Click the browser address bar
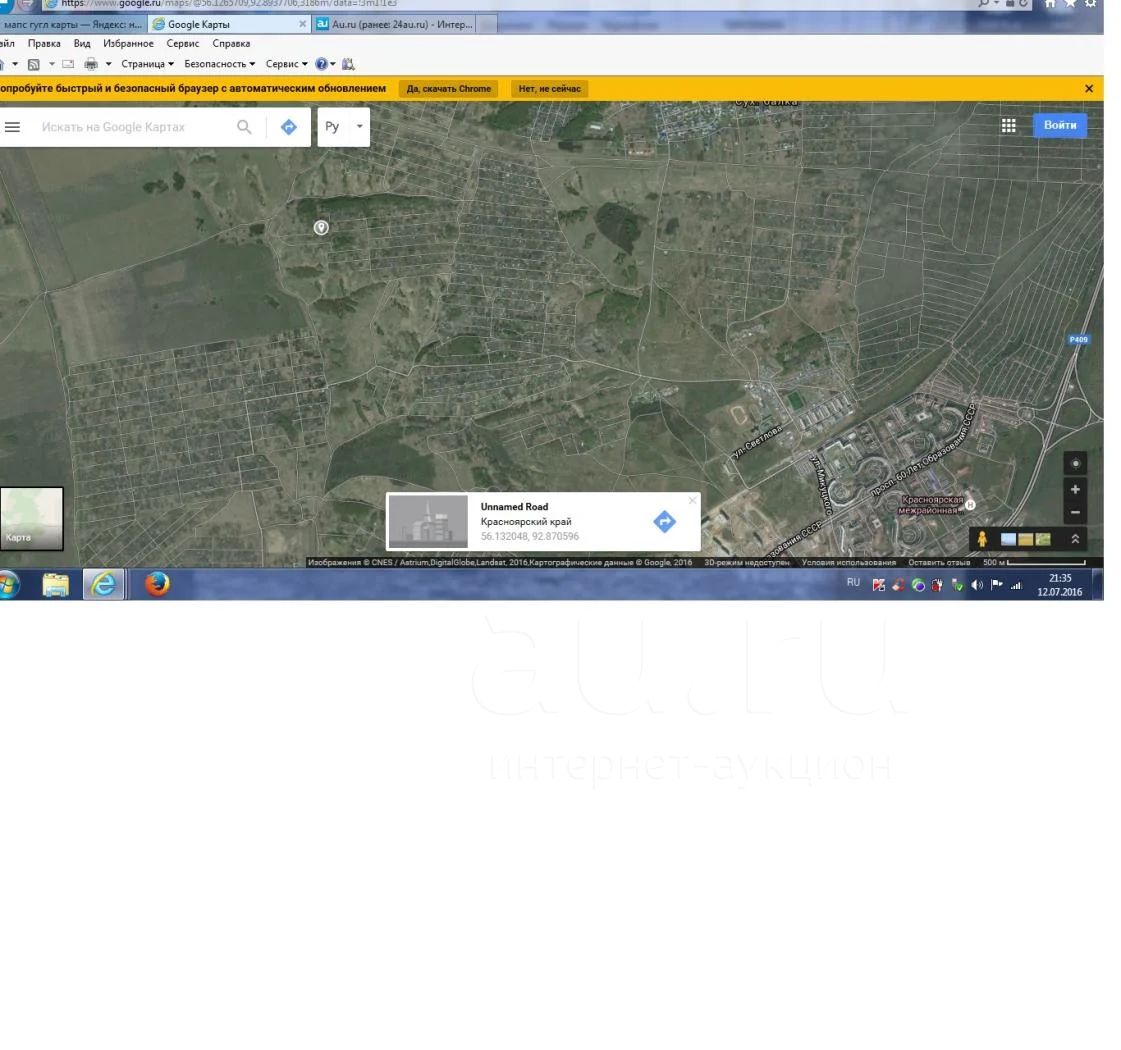The width and height of the screenshot is (1121, 1050). 500,4
